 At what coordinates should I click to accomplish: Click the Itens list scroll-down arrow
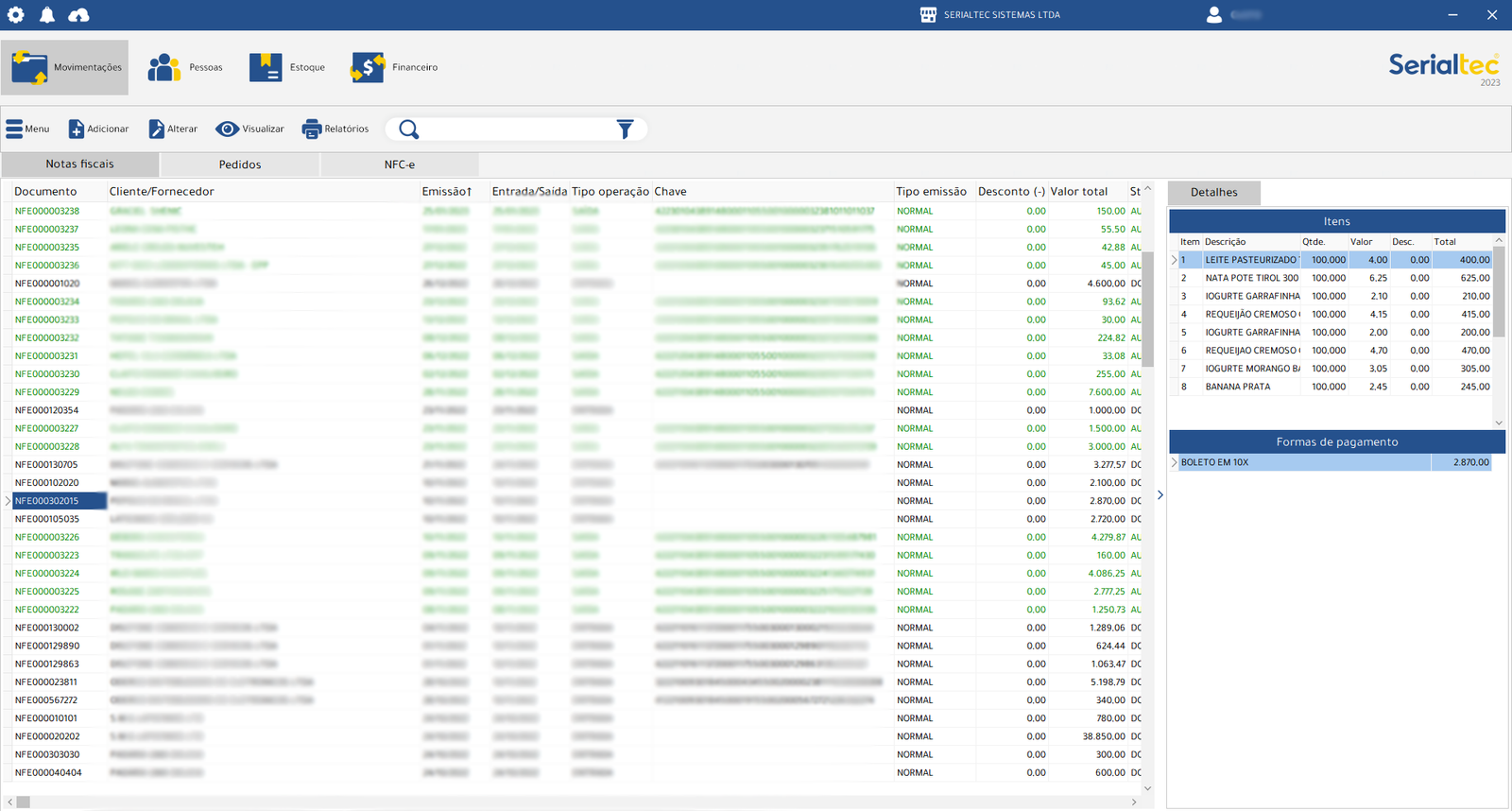point(1499,423)
